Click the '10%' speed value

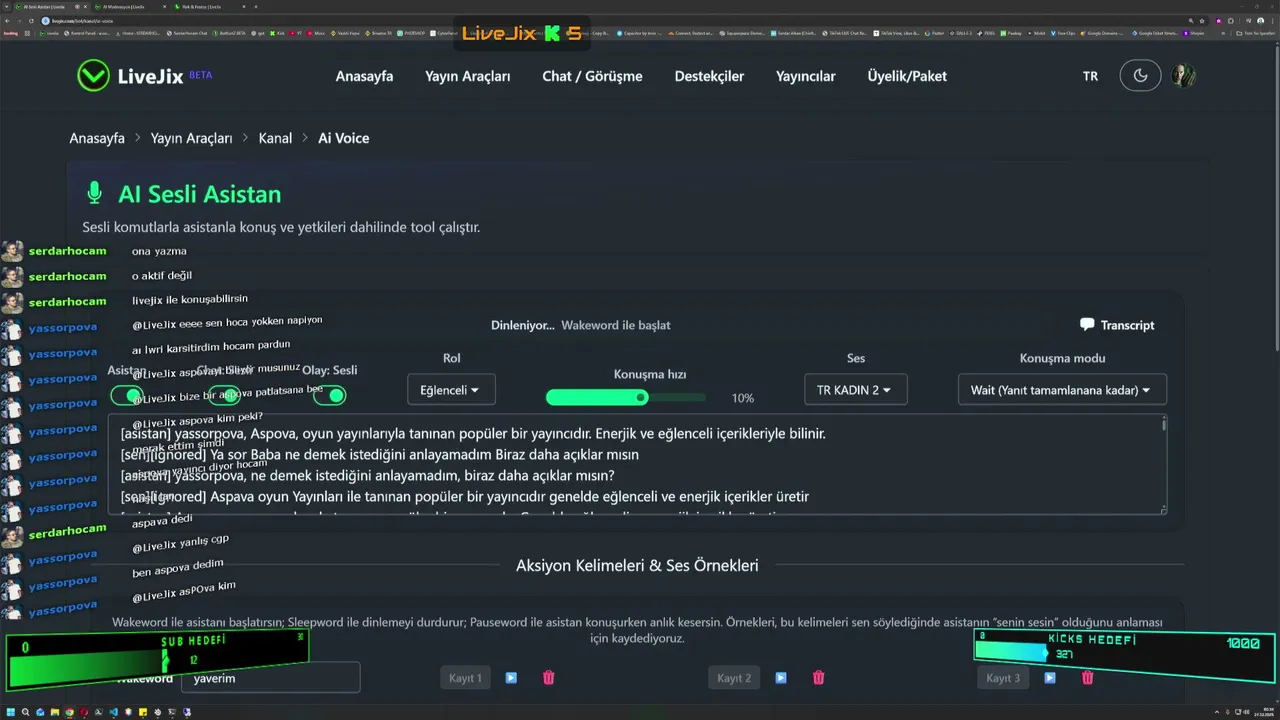tap(743, 398)
